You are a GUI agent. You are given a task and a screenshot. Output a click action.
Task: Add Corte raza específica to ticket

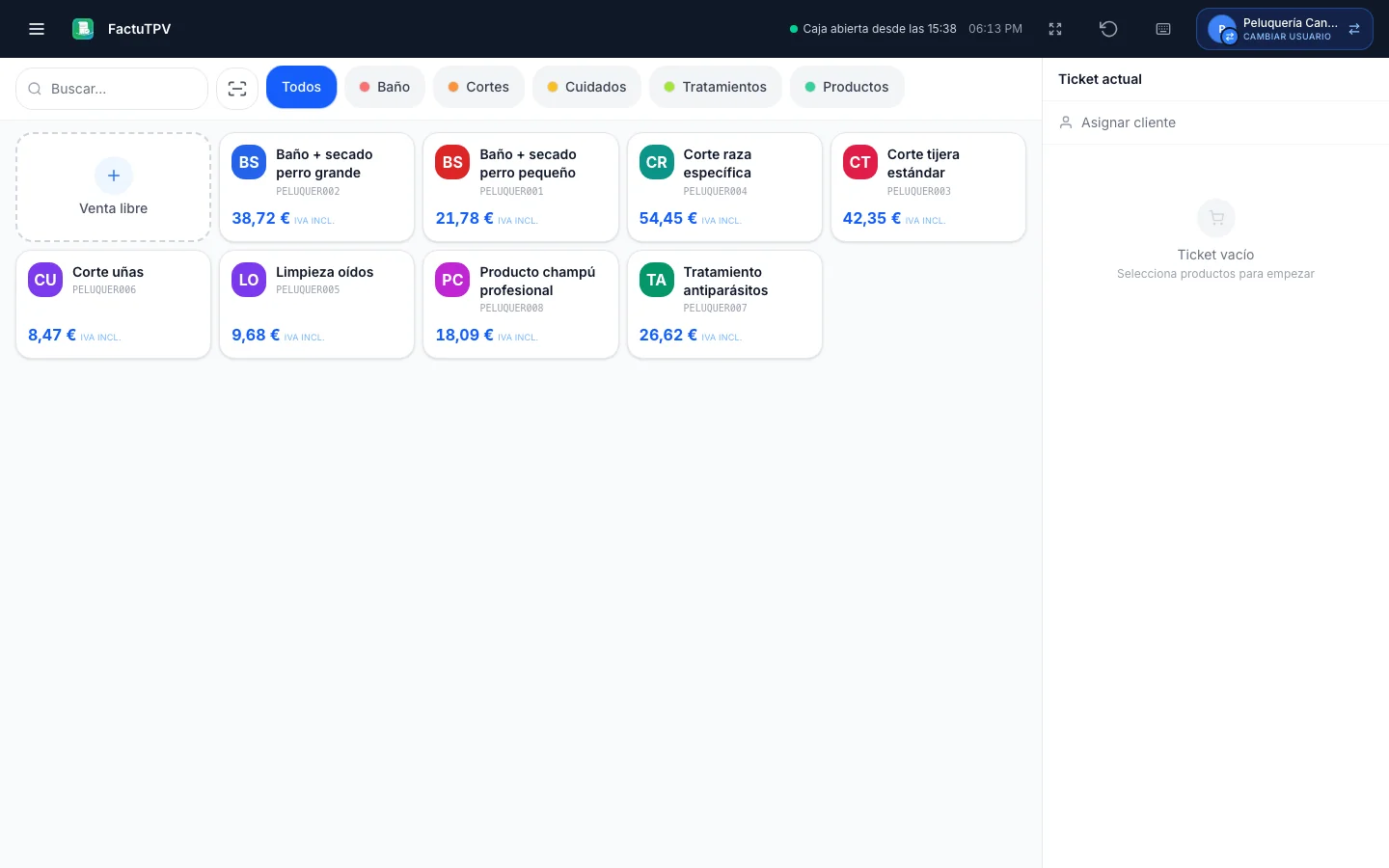tap(724, 187)
